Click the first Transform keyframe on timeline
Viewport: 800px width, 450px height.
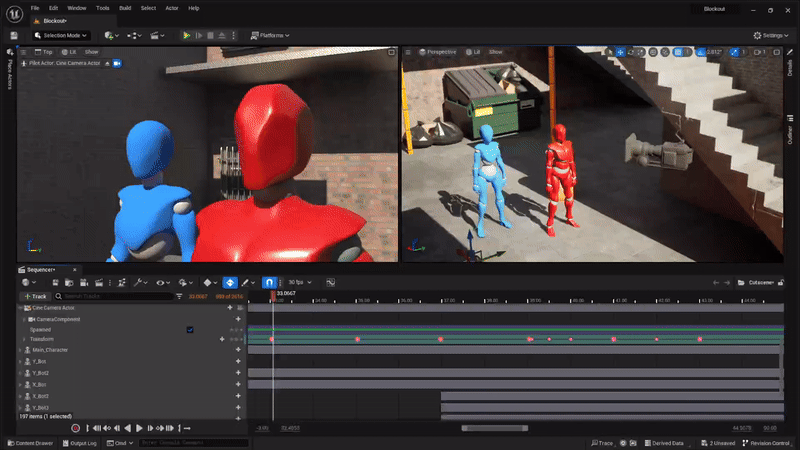point(271,340)
